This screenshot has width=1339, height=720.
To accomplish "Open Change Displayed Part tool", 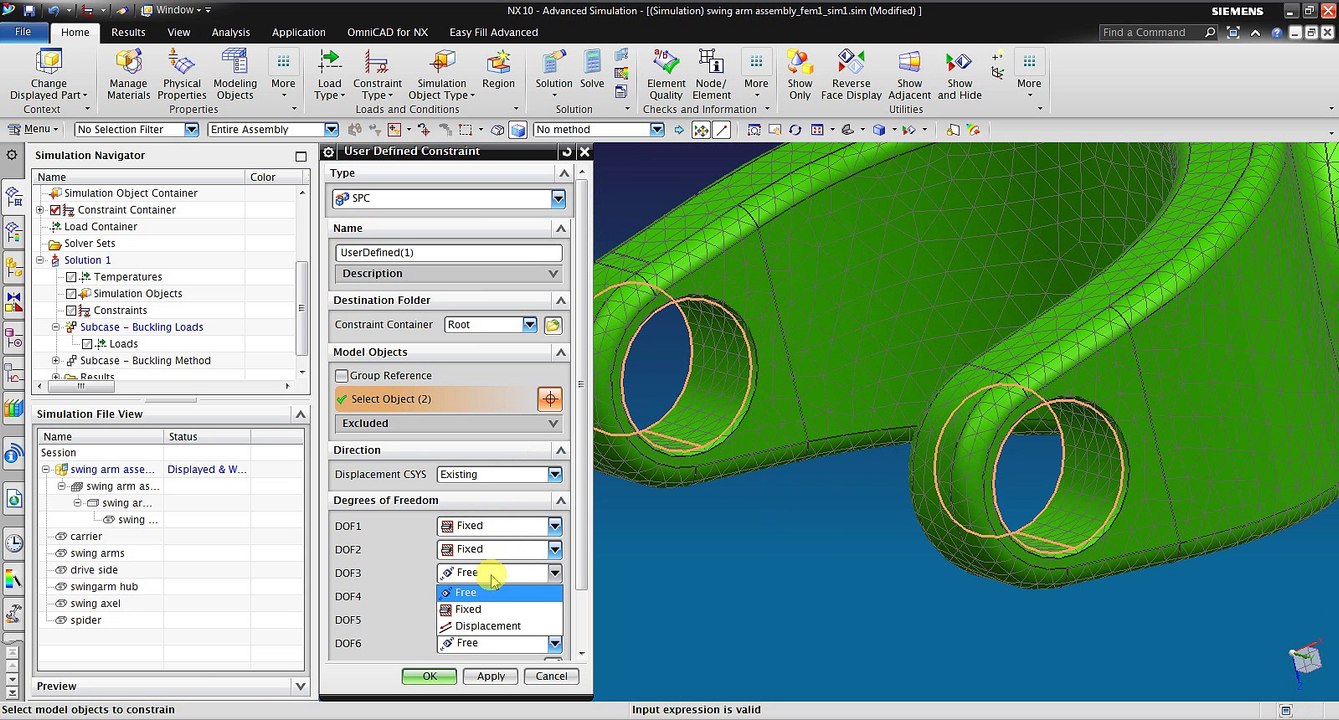I will [48, 75].
